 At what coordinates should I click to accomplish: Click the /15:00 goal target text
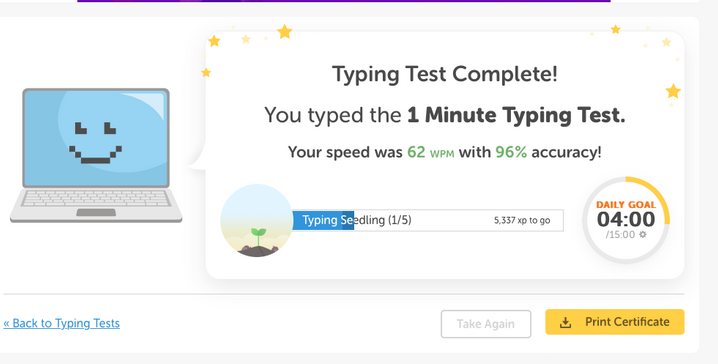pos(620,234)
